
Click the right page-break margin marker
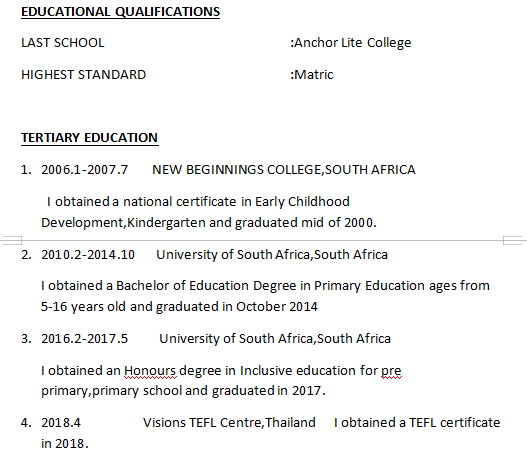[x=515, y=240]
